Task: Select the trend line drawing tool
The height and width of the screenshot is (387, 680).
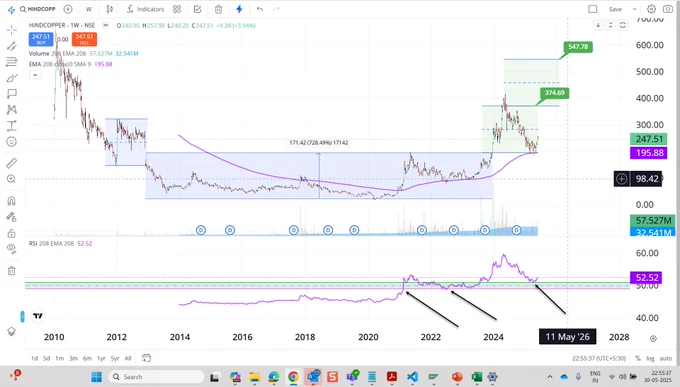Action: coord(12,46)
